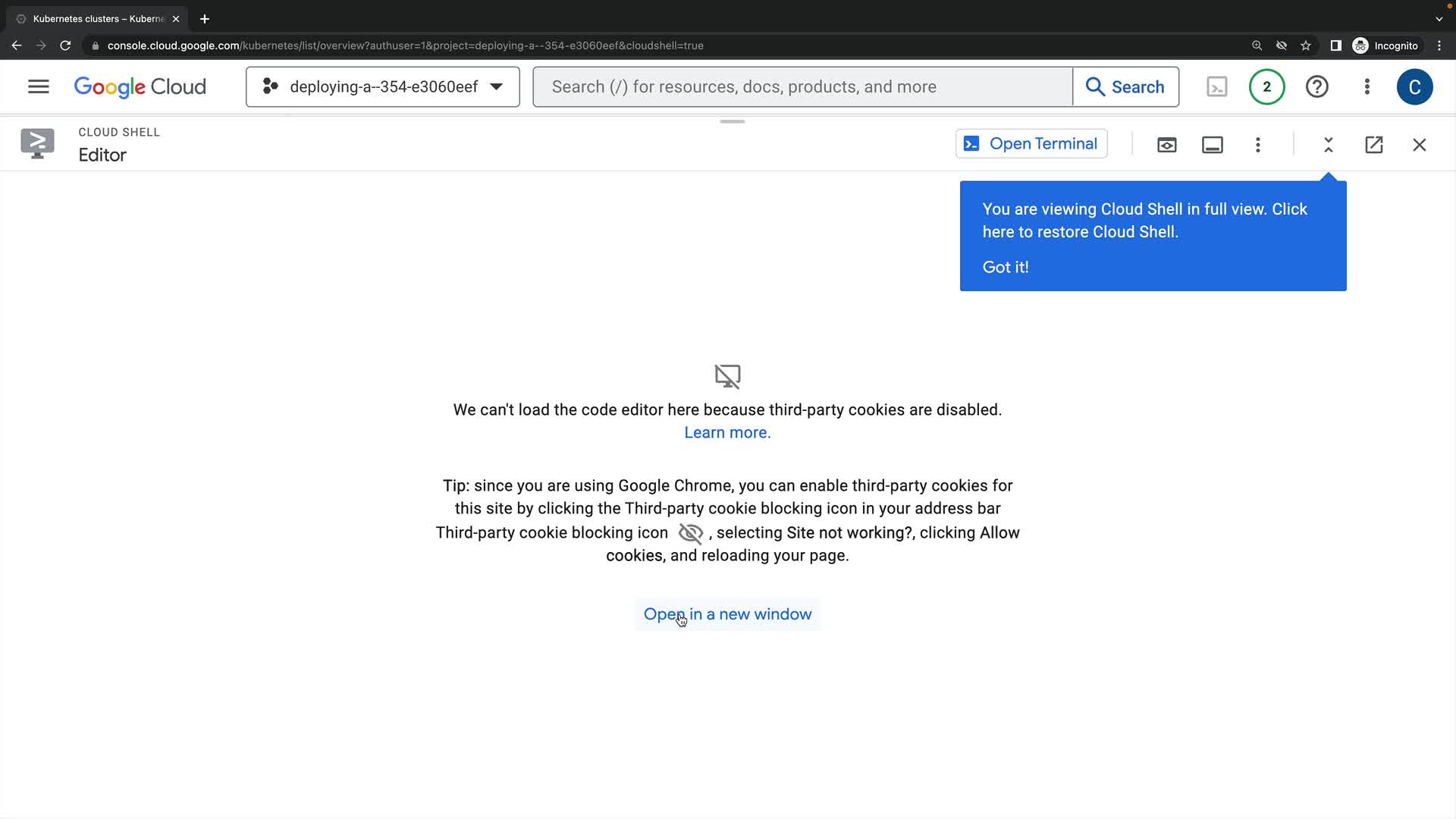Image resolution: width=1456 pixels, height=819 pixels.
Task: Open a new browser tab
Action: pos(204,19)
